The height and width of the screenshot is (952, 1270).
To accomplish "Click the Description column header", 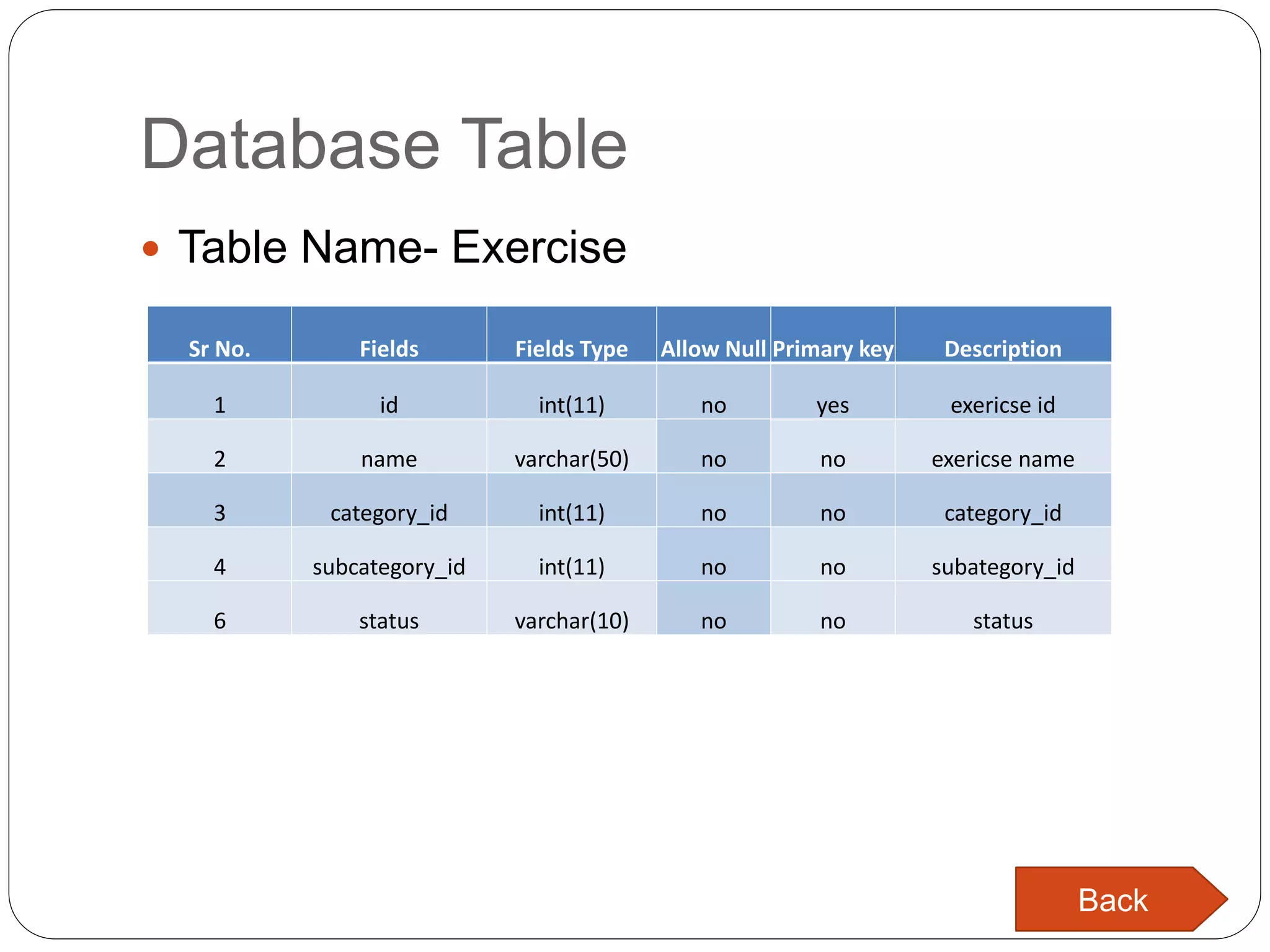I will [1003, 348].
